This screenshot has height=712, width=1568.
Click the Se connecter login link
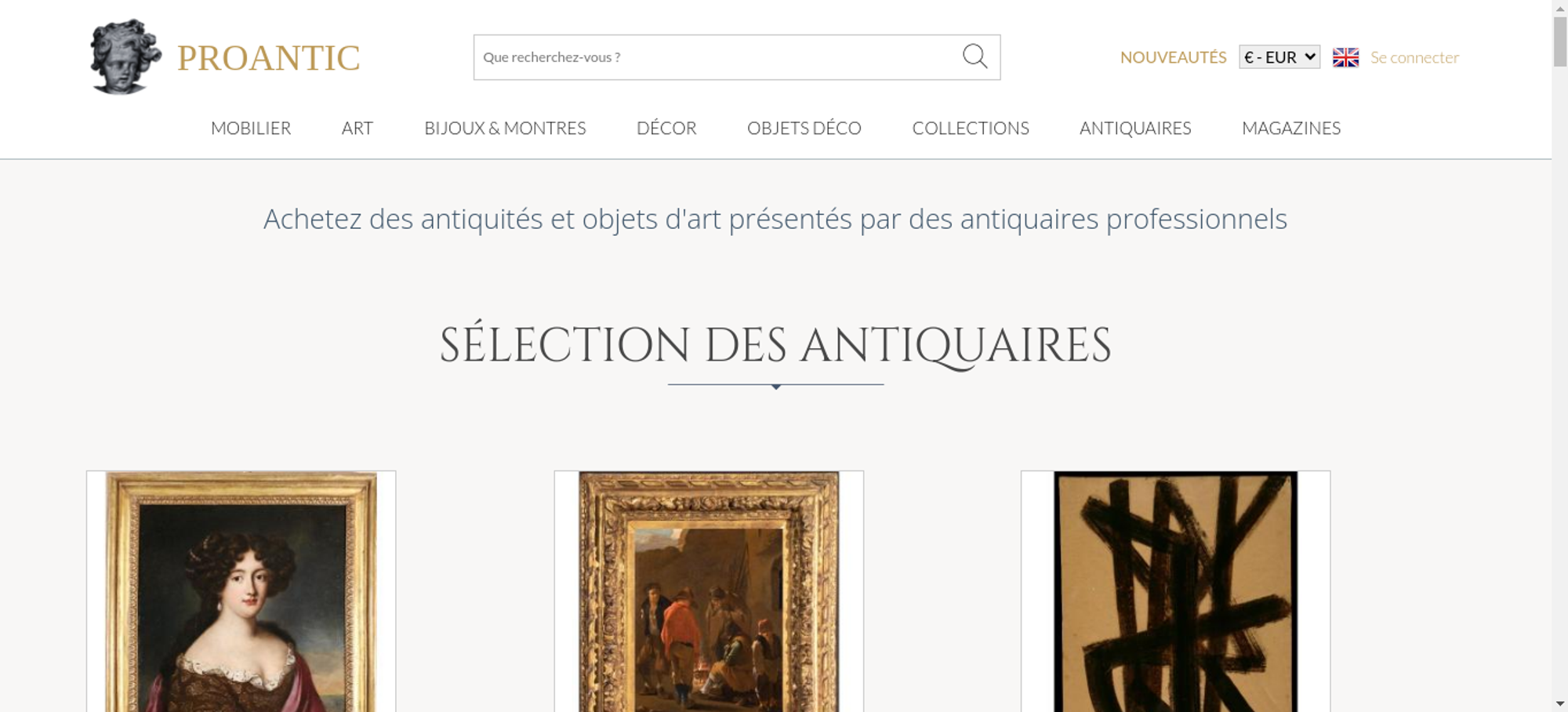[1414, 57]
